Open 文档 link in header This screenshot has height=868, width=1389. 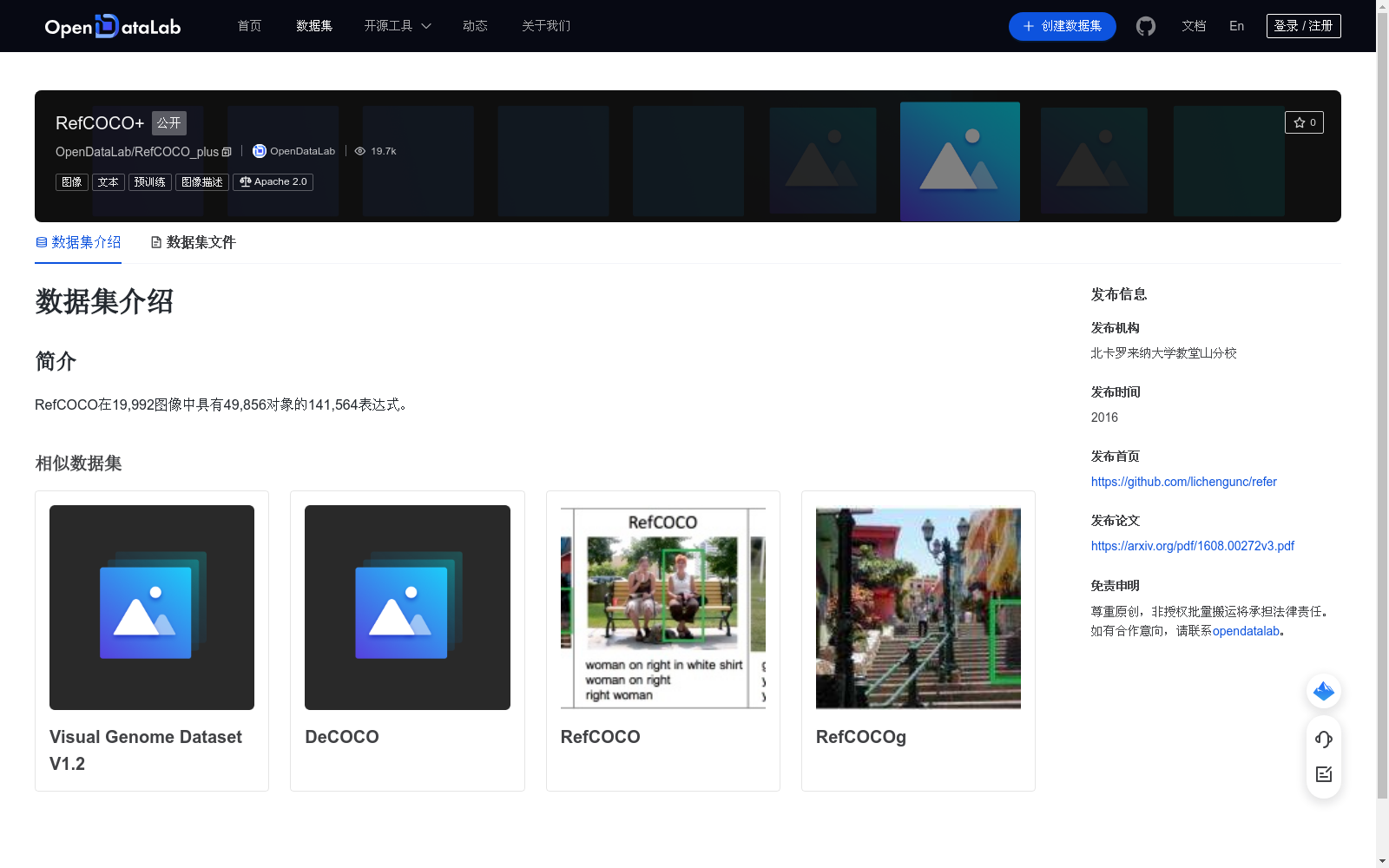point(1194,26)
